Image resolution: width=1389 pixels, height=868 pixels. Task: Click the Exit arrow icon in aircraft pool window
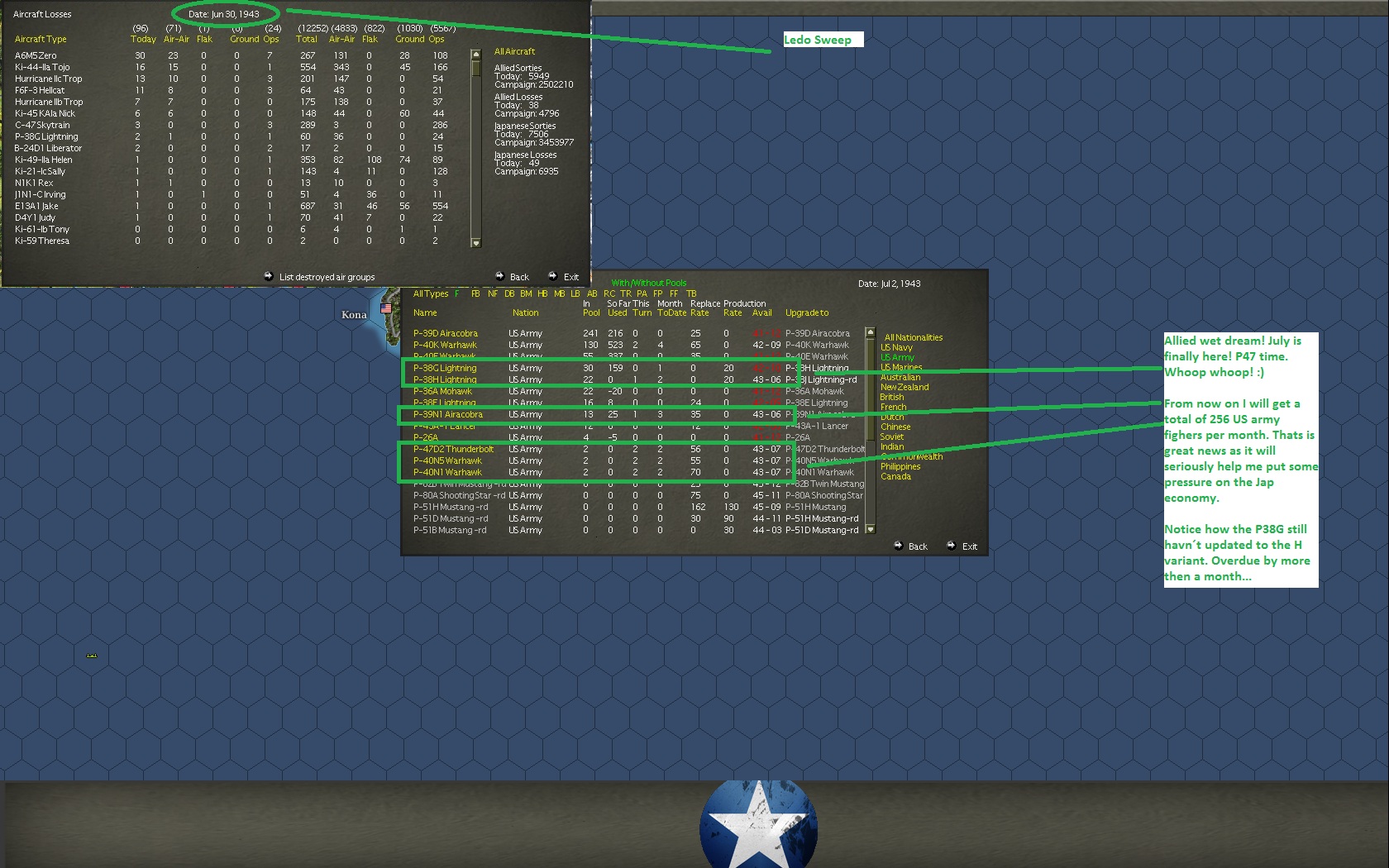tap(952, 546)
